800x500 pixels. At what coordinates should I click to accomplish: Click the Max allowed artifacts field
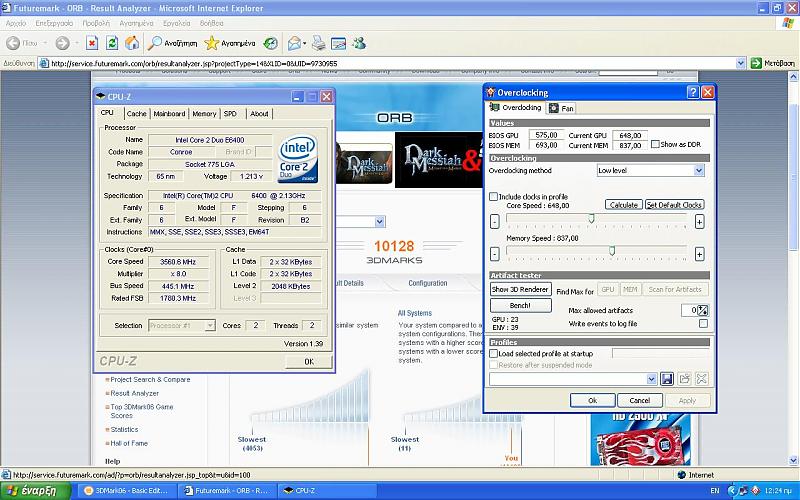click(689, 310)
